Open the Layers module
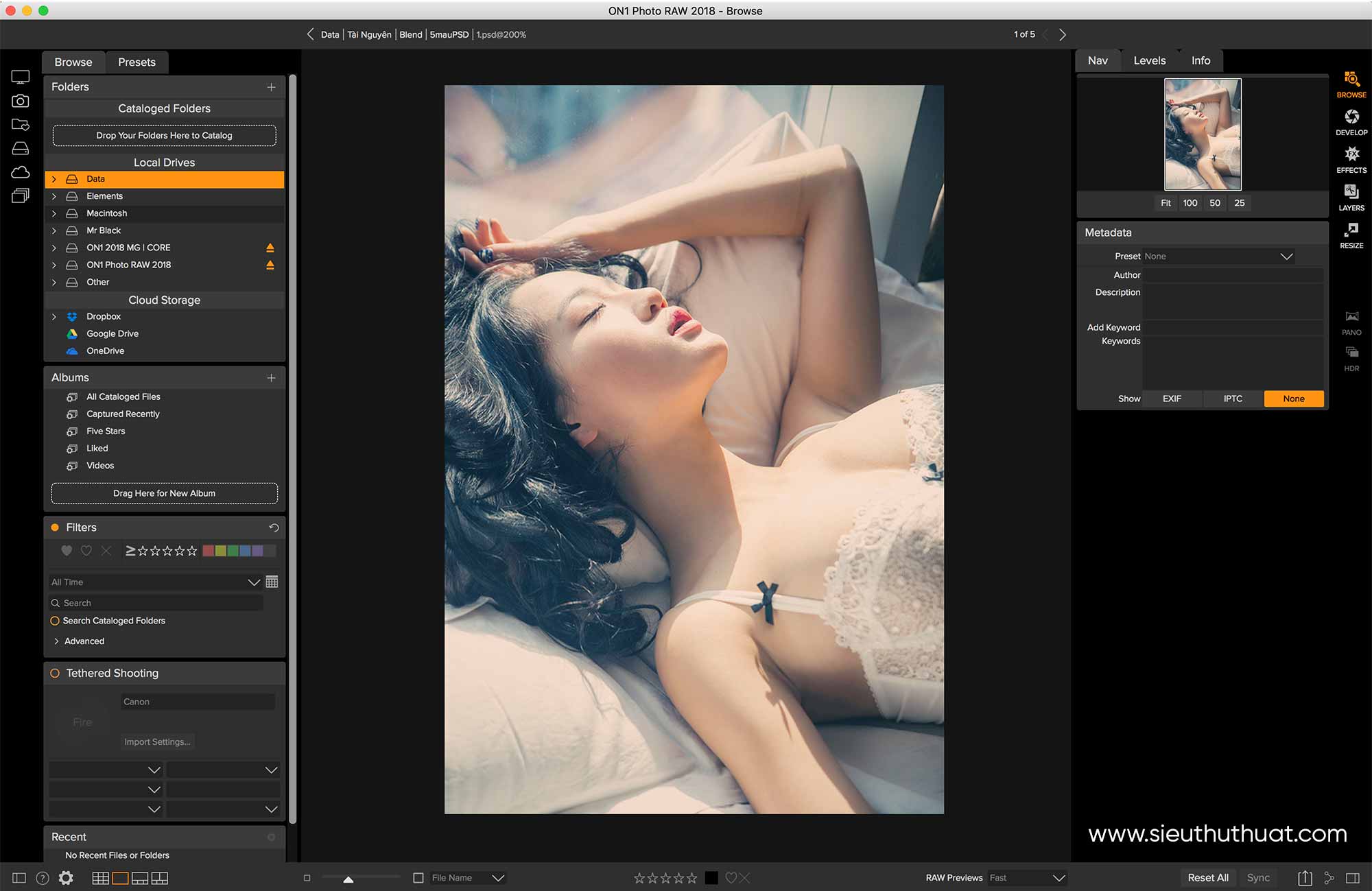 pos(1351,198)
